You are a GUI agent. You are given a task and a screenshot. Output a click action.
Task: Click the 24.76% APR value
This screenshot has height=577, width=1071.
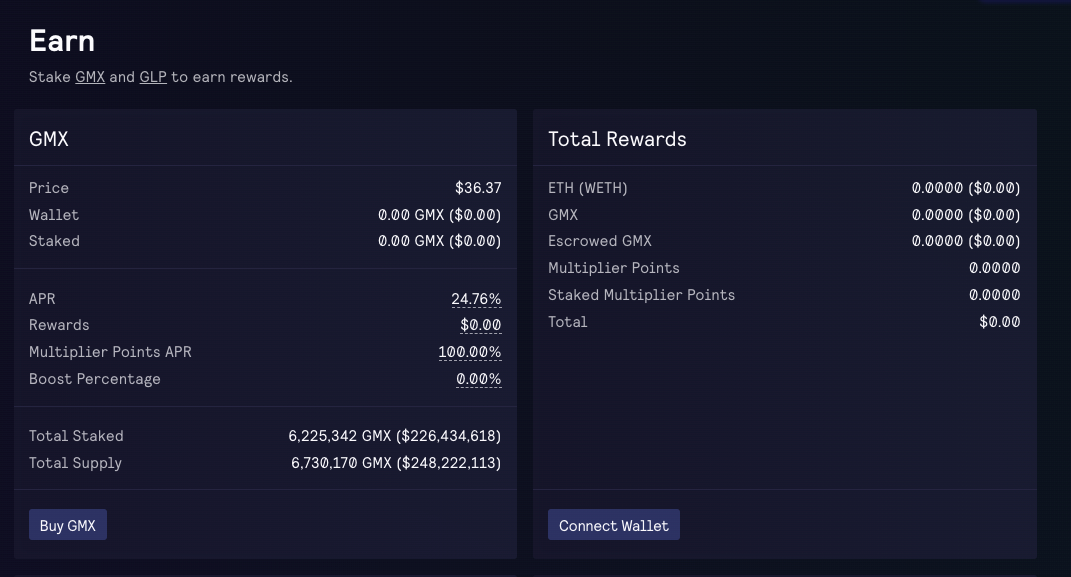coord(476,299)
